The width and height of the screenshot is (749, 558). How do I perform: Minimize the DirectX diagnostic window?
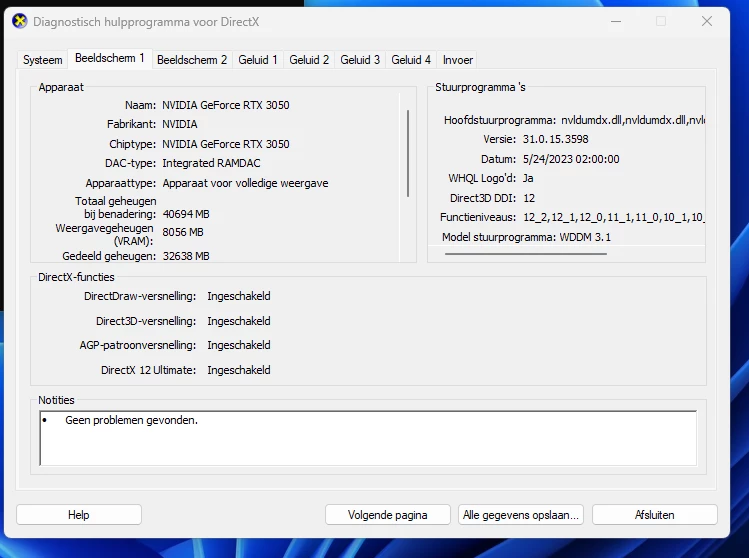point(616,21)
